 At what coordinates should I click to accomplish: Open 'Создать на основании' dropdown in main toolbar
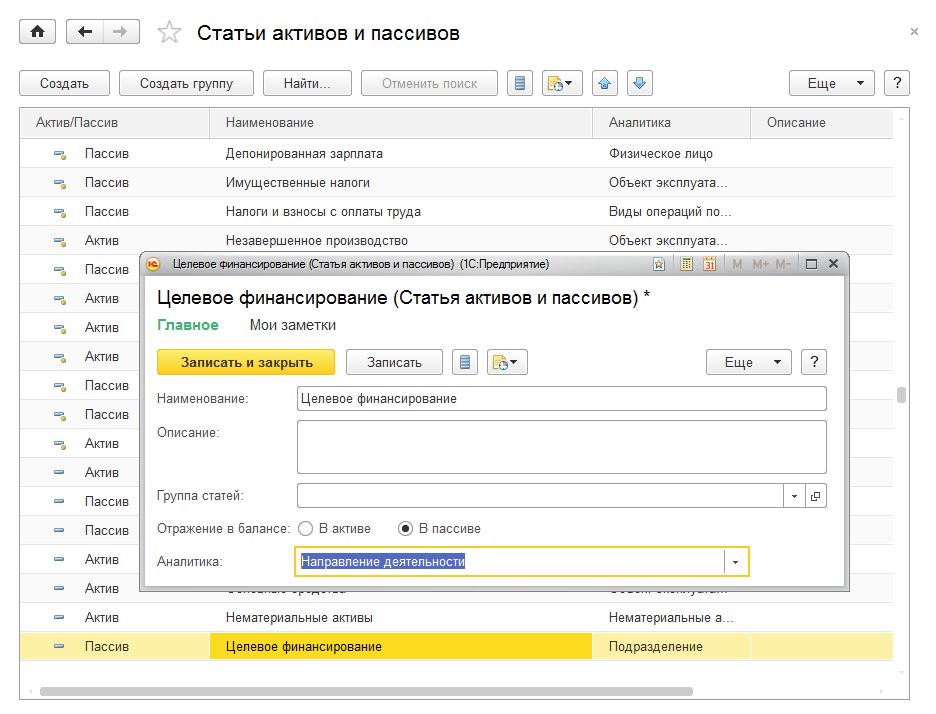(x=562, y=83)
